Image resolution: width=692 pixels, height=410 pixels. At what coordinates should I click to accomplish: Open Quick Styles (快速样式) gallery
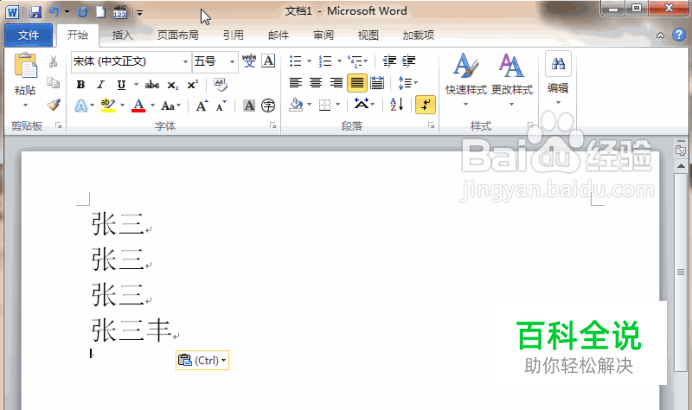coord(466,79)
